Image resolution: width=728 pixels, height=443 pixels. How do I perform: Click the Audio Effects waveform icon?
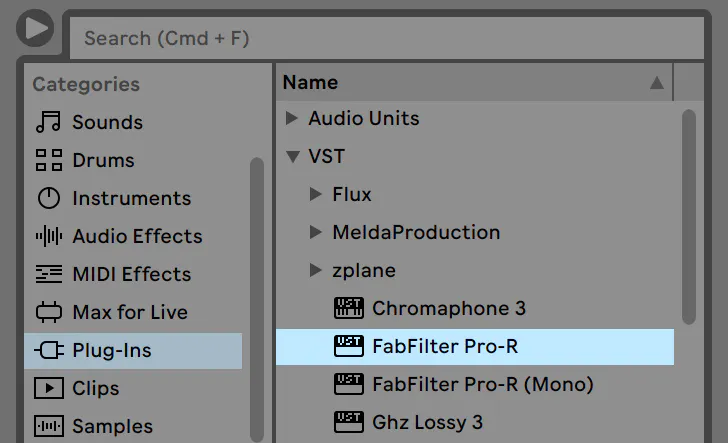[x=48, y=236]
